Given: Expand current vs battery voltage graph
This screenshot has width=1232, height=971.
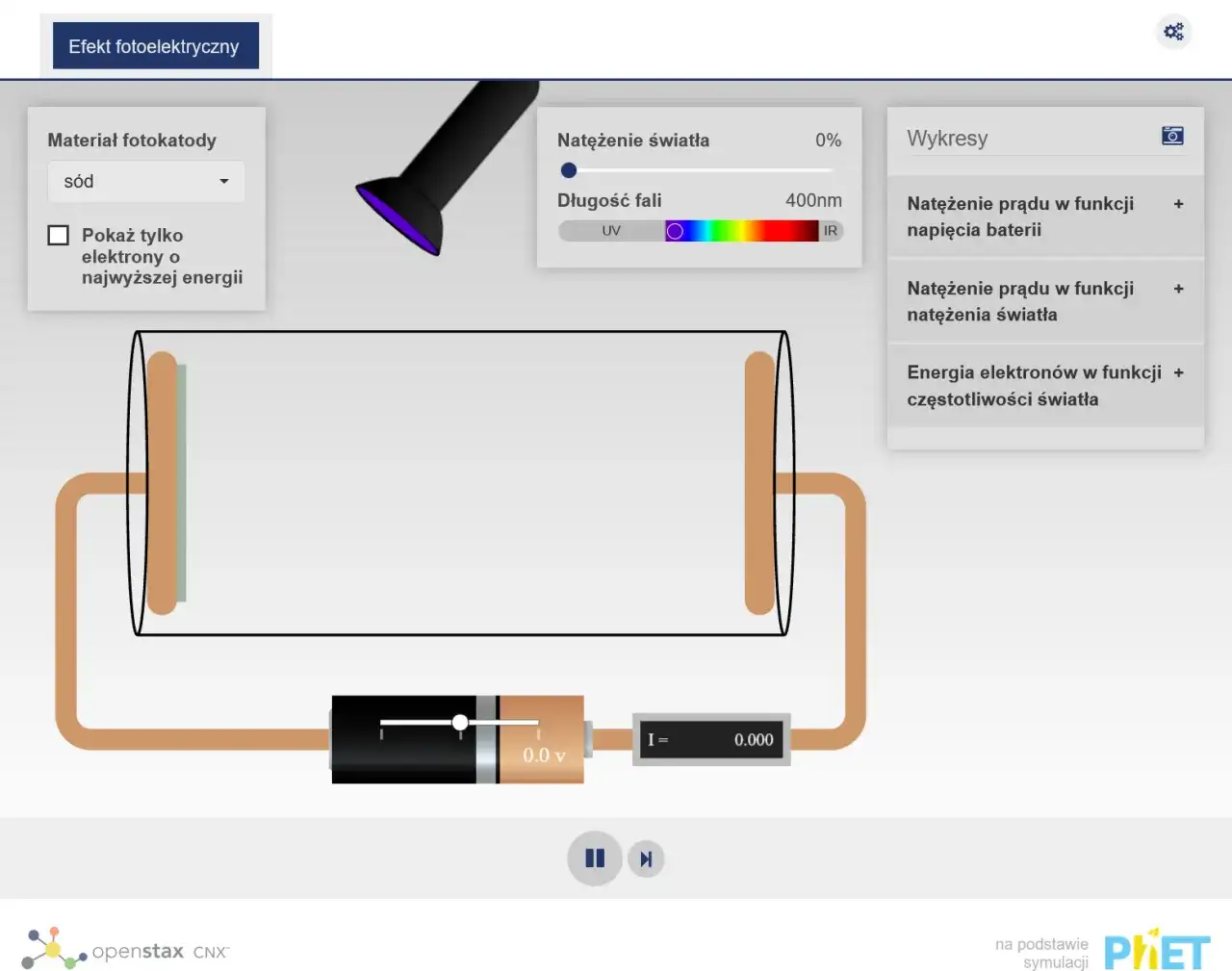Looking at the screenshot, I should coord(1178,204).
